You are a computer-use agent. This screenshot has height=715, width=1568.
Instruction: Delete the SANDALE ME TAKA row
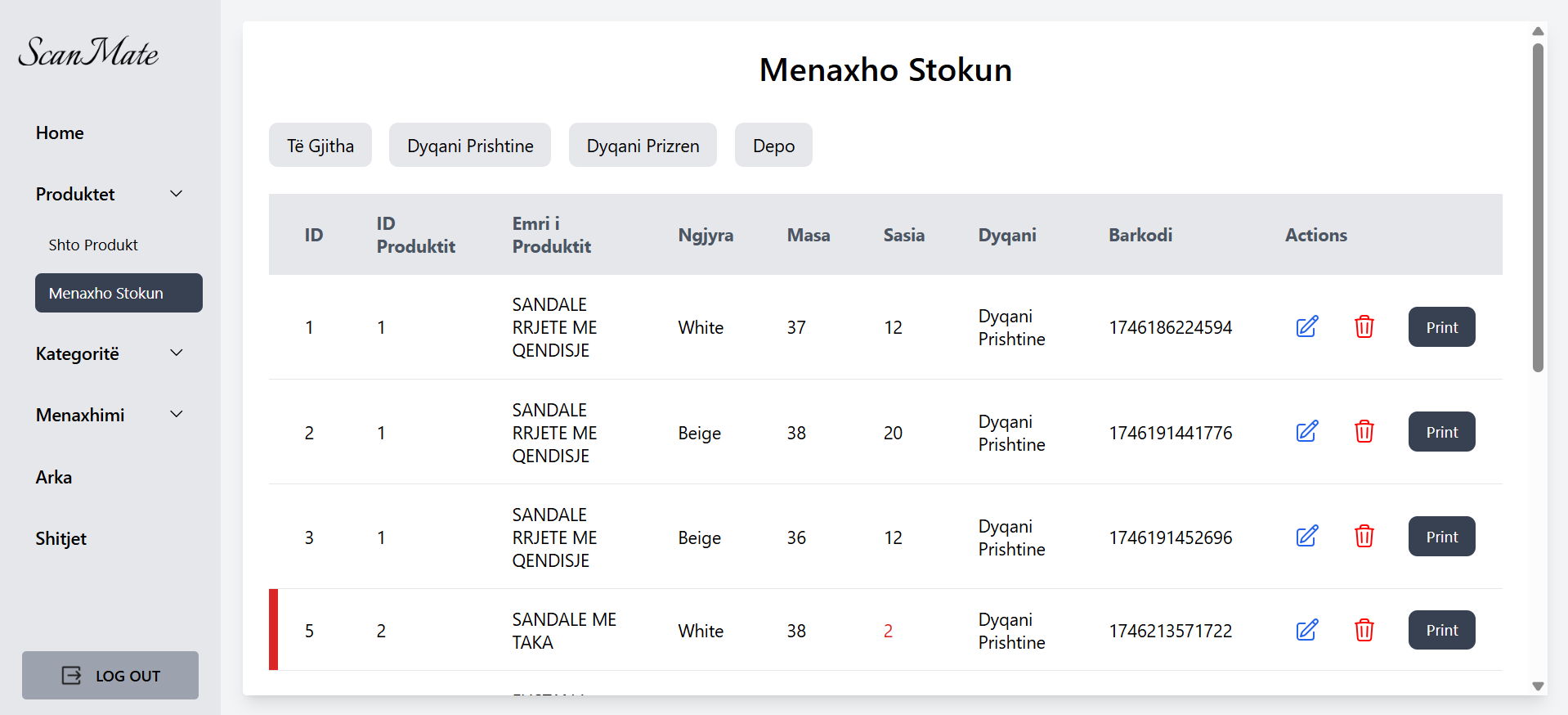pos(1364,630)
